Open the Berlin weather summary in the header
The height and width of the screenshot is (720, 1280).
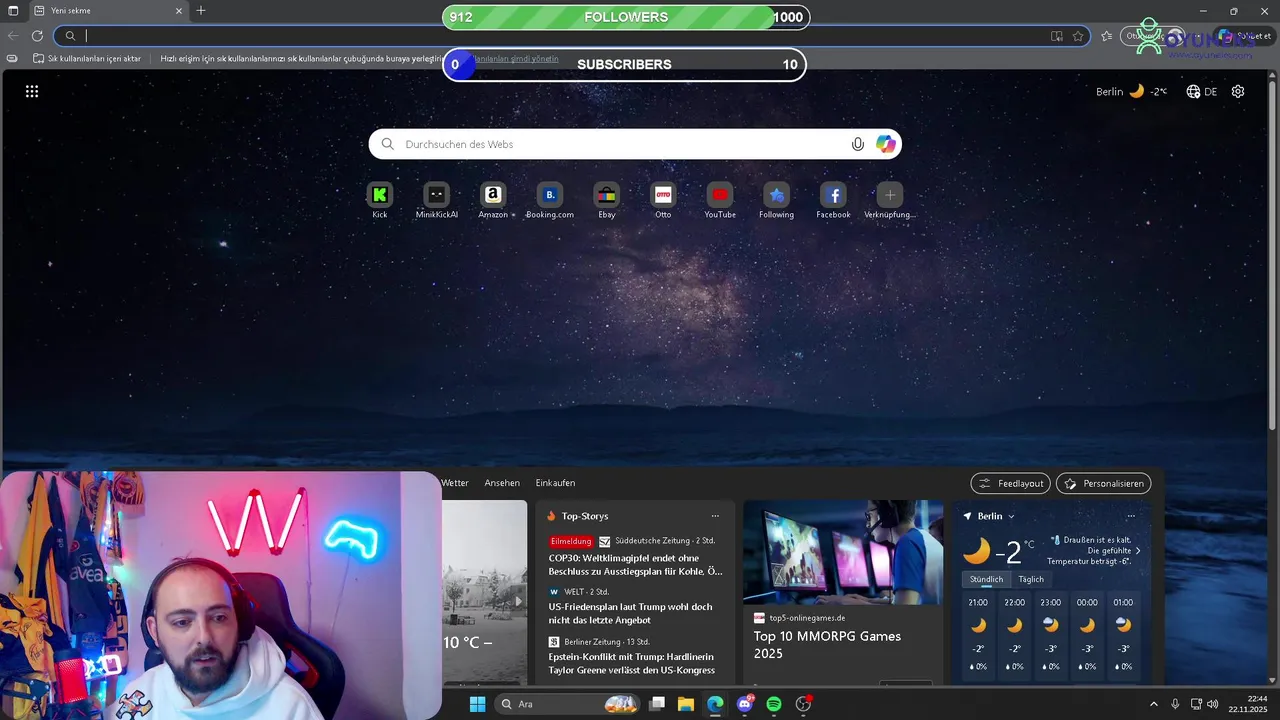(x=1131, y=91)
